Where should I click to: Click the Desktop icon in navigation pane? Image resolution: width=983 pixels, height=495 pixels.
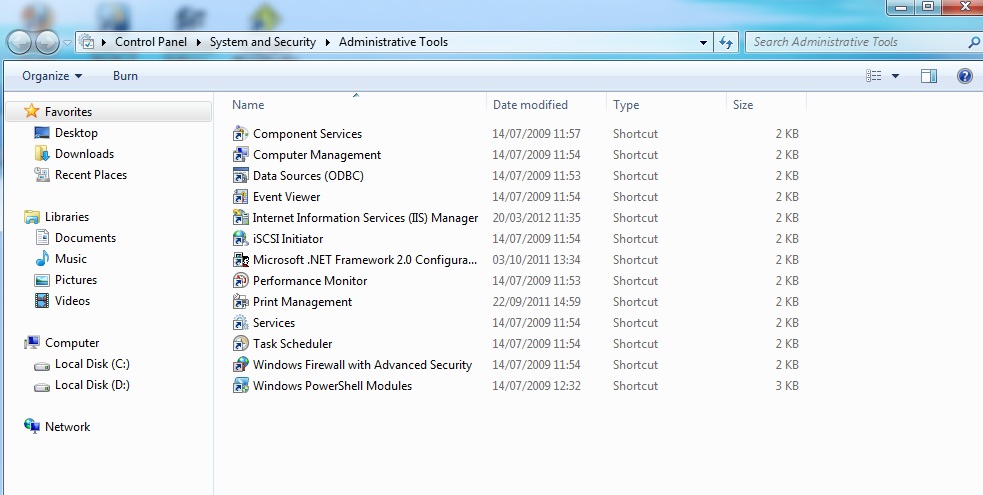[42, 133]
